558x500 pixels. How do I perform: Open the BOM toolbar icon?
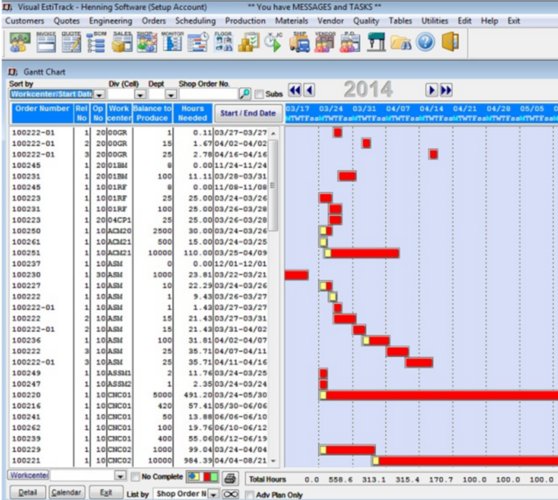click(96, 42)
